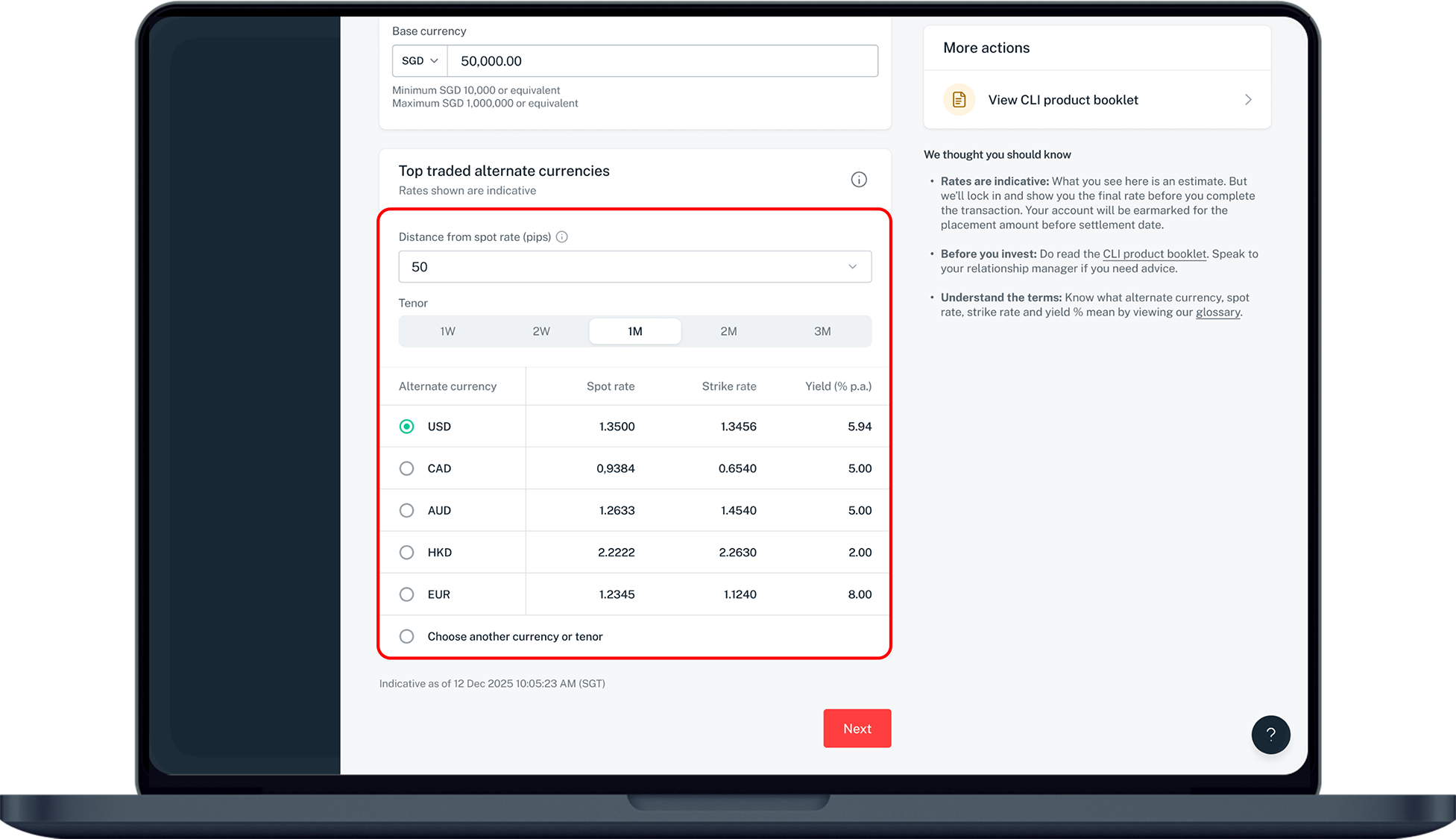Select the 2M tenor tab

pyautogui.click(x=728, y=331)
